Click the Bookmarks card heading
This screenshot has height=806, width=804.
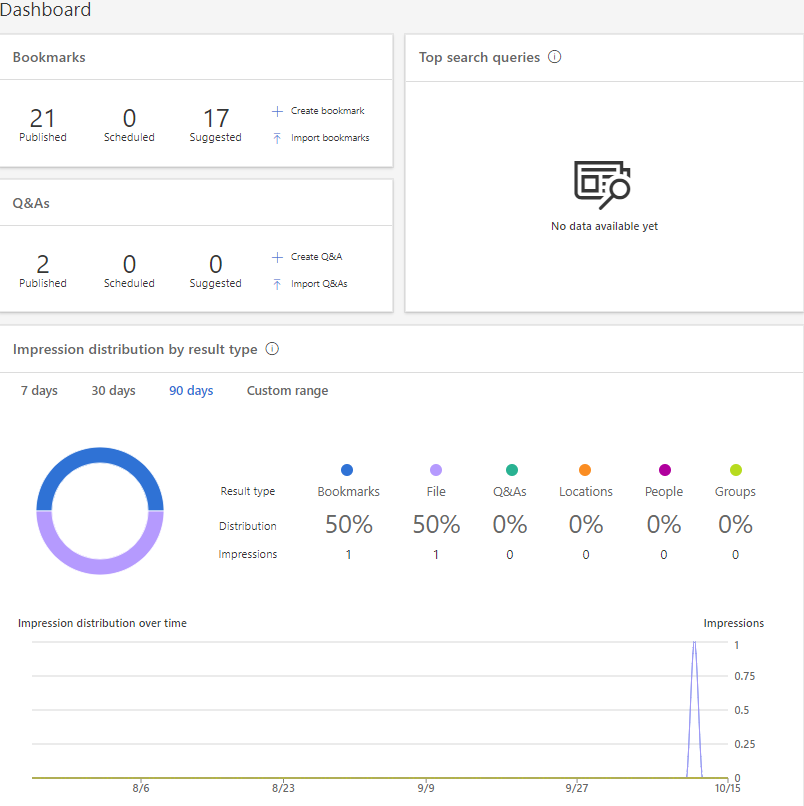[x=49, y=57]
